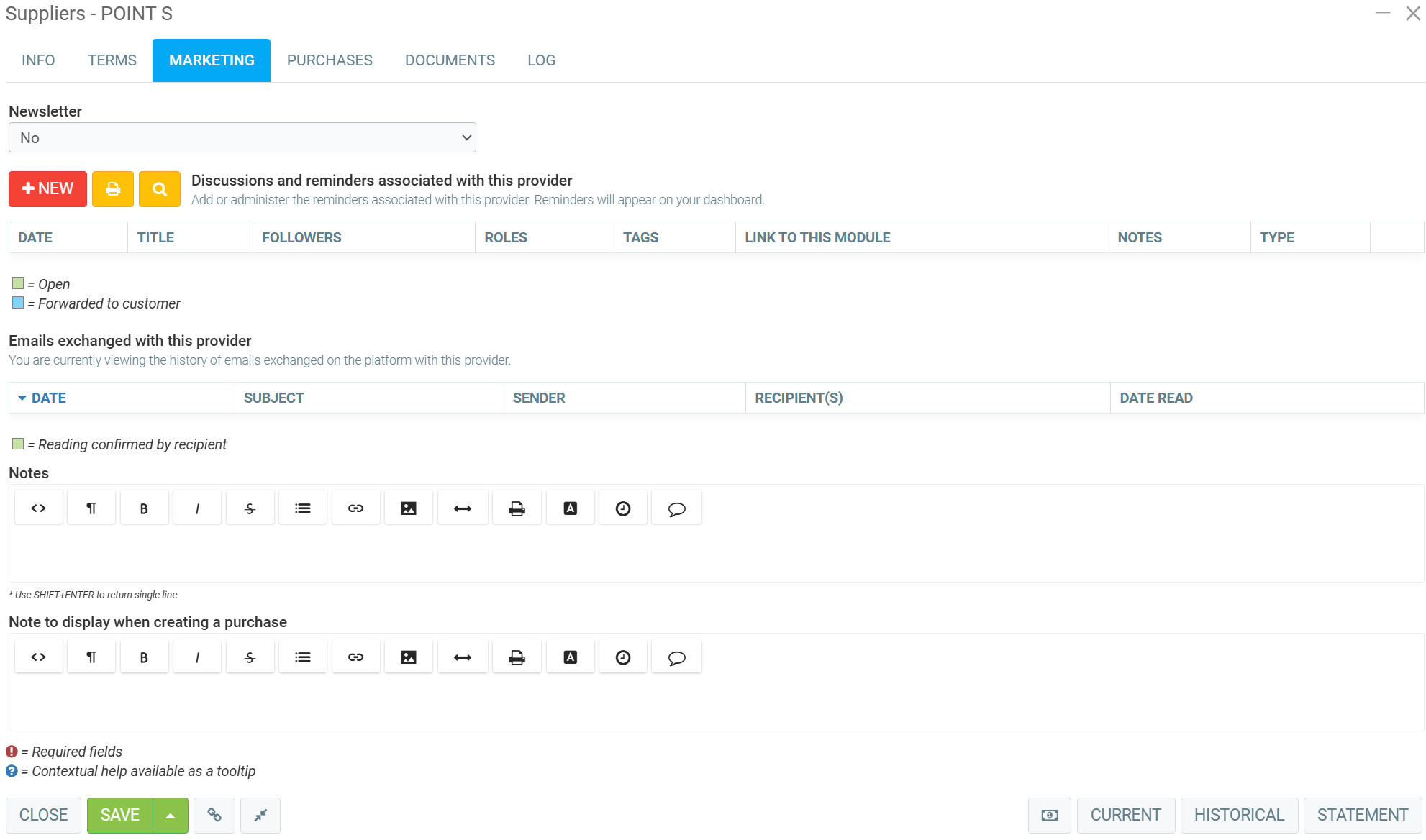Switch to the Purchases tab

pyautogui.click(x=330, y=60)
